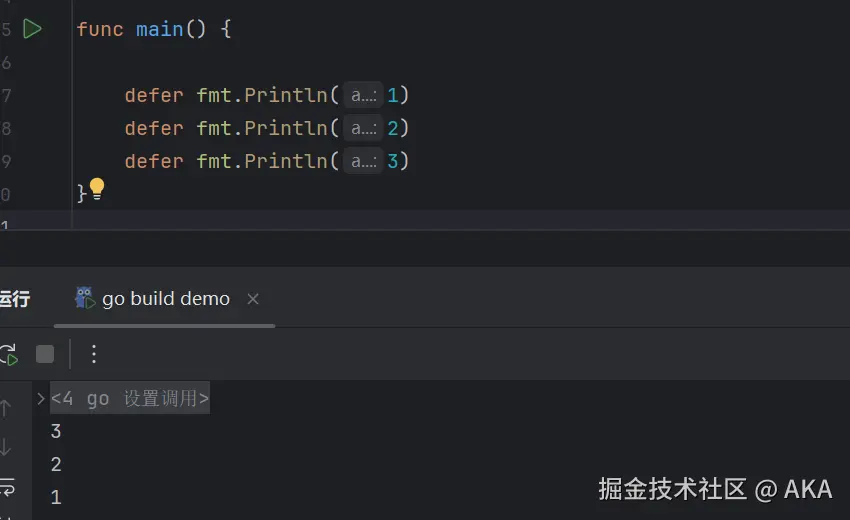Click the parameter hint on the Println(1) line
Image resolution: width=850 pixels, height=520 pixels.
click(362, 96)
